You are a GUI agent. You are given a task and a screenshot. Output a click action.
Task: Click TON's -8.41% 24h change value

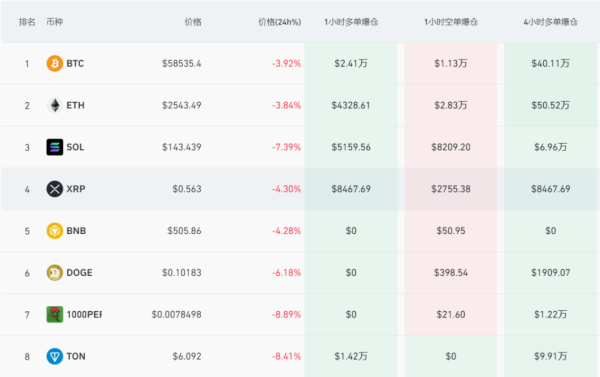(x=286, y=356)
